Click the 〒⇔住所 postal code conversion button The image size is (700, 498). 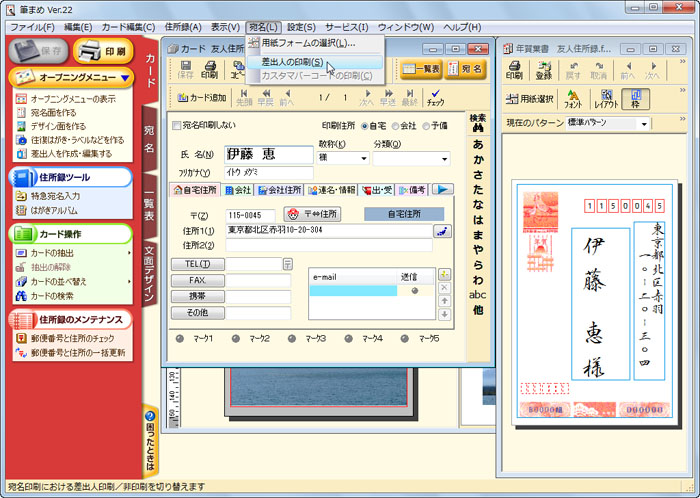pos(313,214)
